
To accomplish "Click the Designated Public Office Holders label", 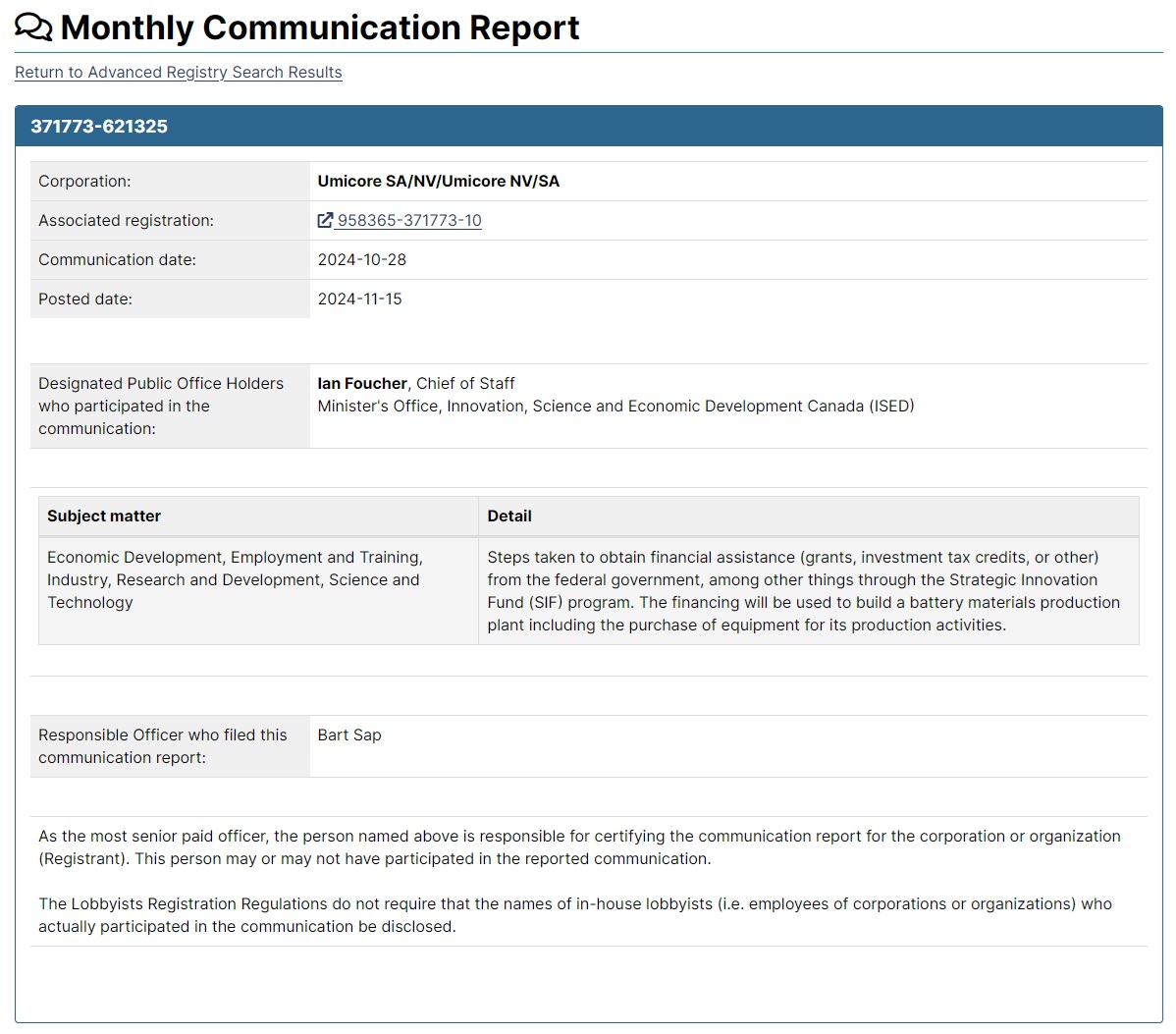I will click(161, 406).
